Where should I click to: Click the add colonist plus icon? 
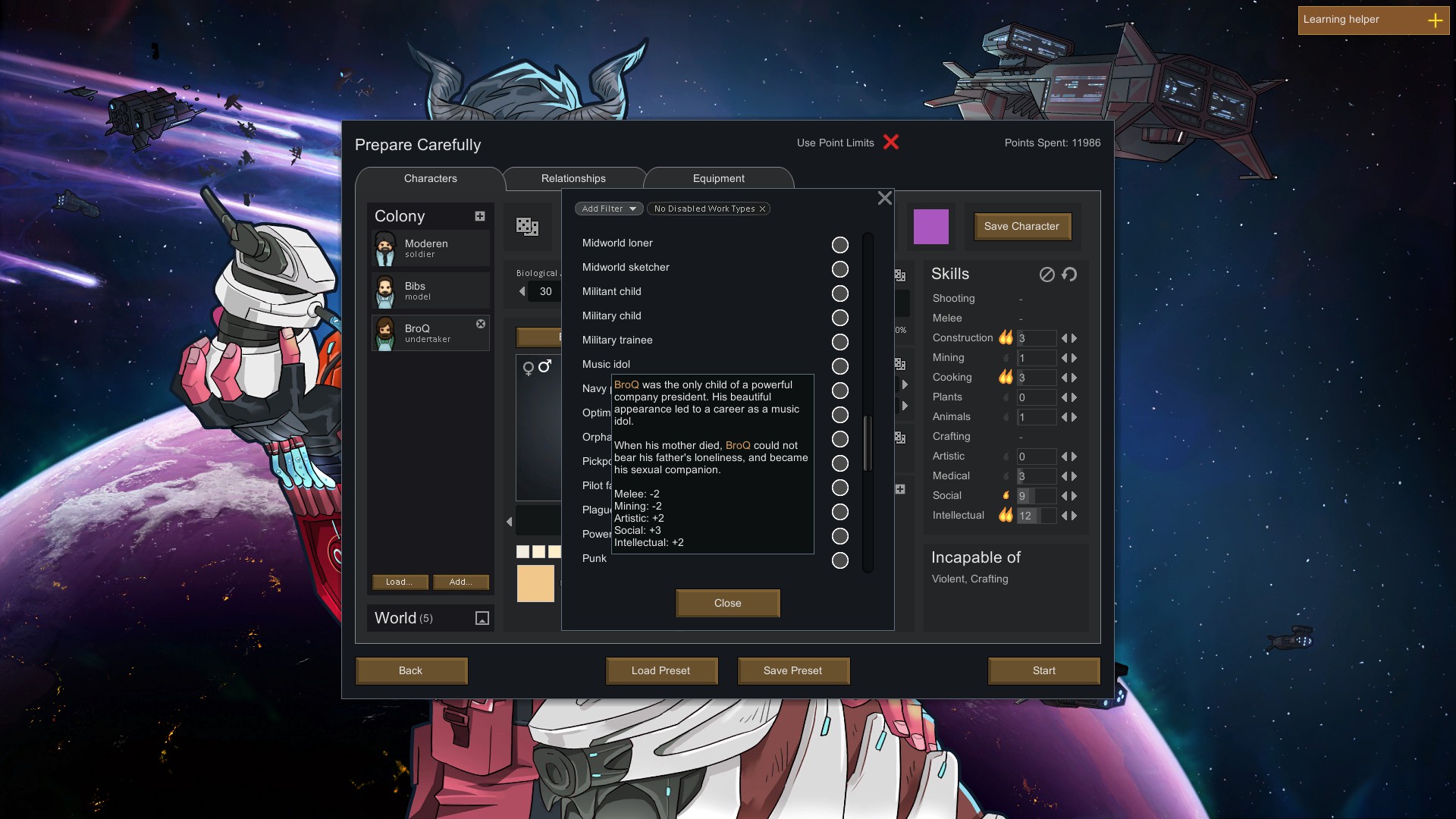point(480,216)
